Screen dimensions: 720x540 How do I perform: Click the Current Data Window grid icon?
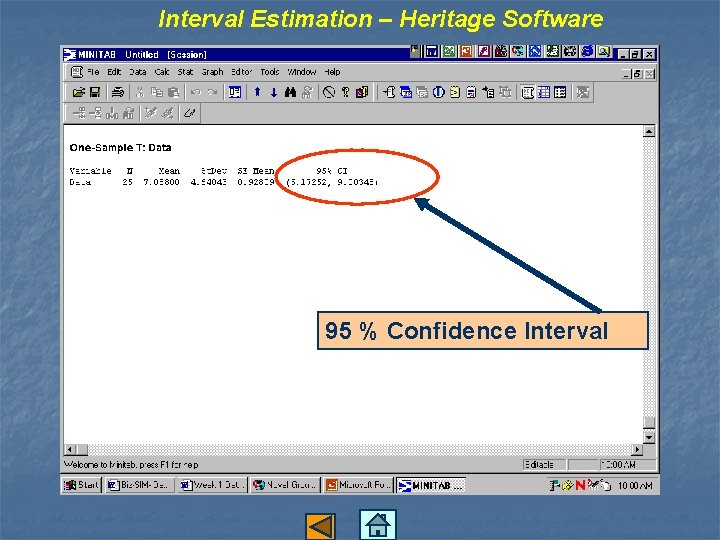[544, 92]
